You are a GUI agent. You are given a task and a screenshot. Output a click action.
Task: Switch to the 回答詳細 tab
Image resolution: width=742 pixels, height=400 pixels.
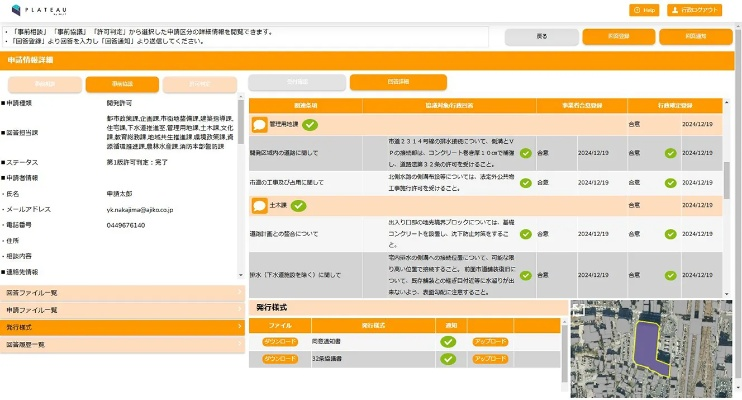pos(384,83)
